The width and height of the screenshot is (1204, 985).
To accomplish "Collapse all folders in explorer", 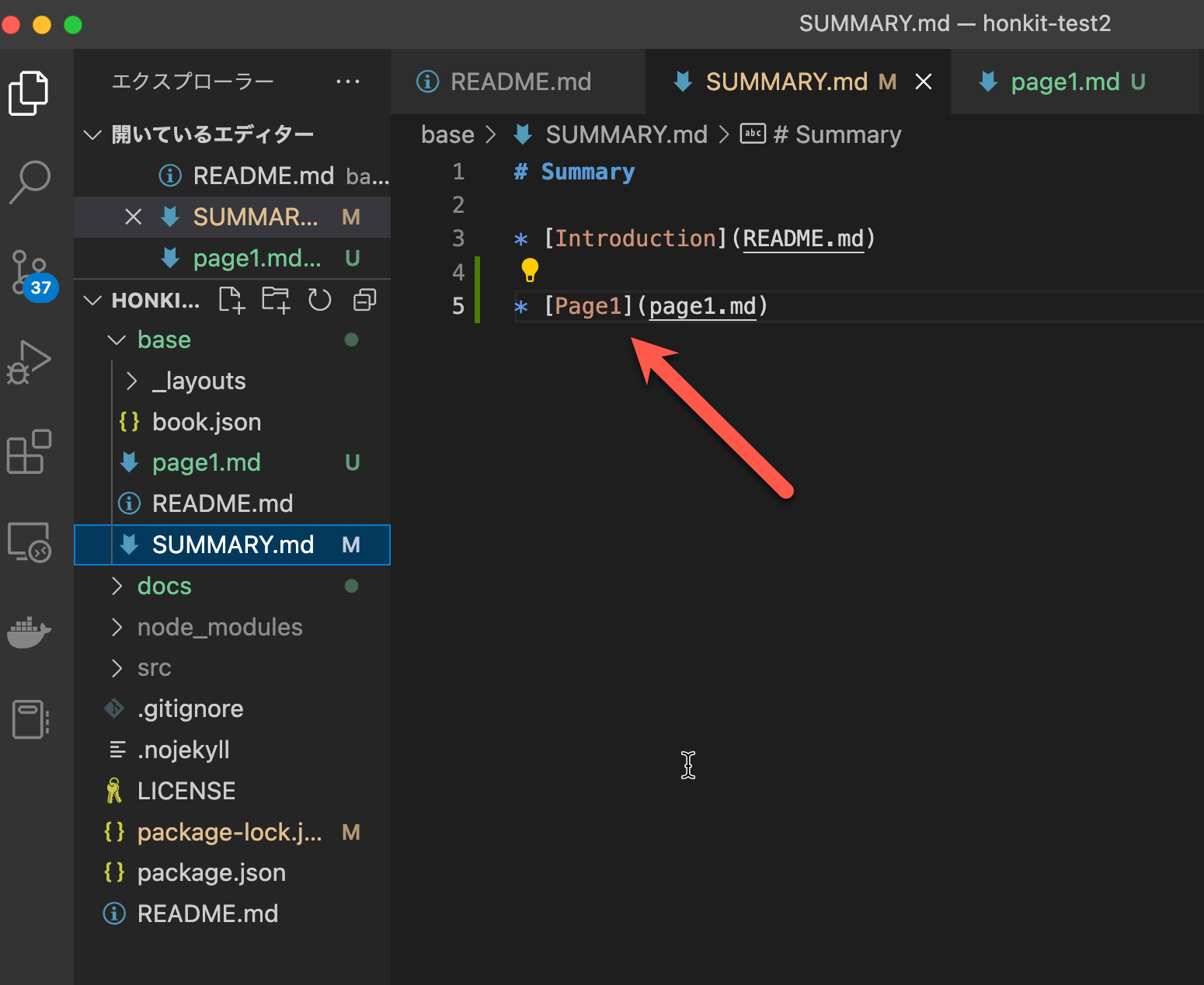I will [x=364, y=300].
